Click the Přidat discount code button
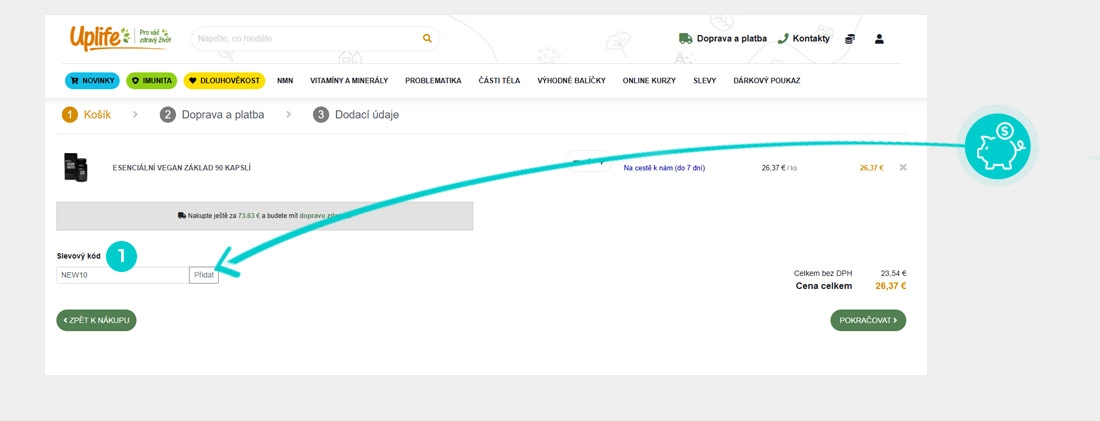 pyautogui.click(x=204, y=275)
